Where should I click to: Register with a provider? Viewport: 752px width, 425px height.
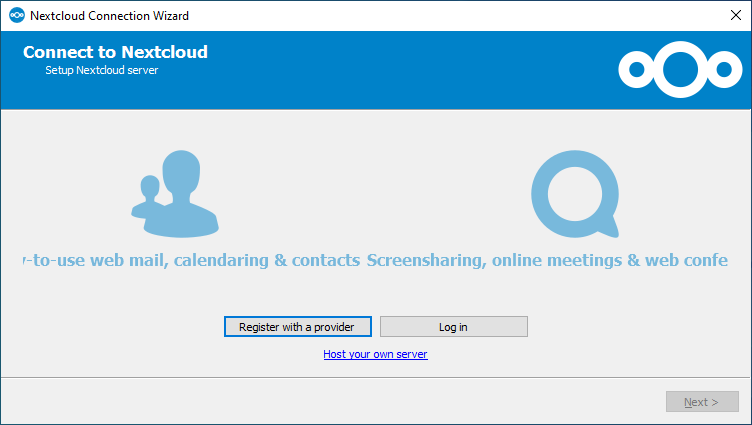pos(297,327)
